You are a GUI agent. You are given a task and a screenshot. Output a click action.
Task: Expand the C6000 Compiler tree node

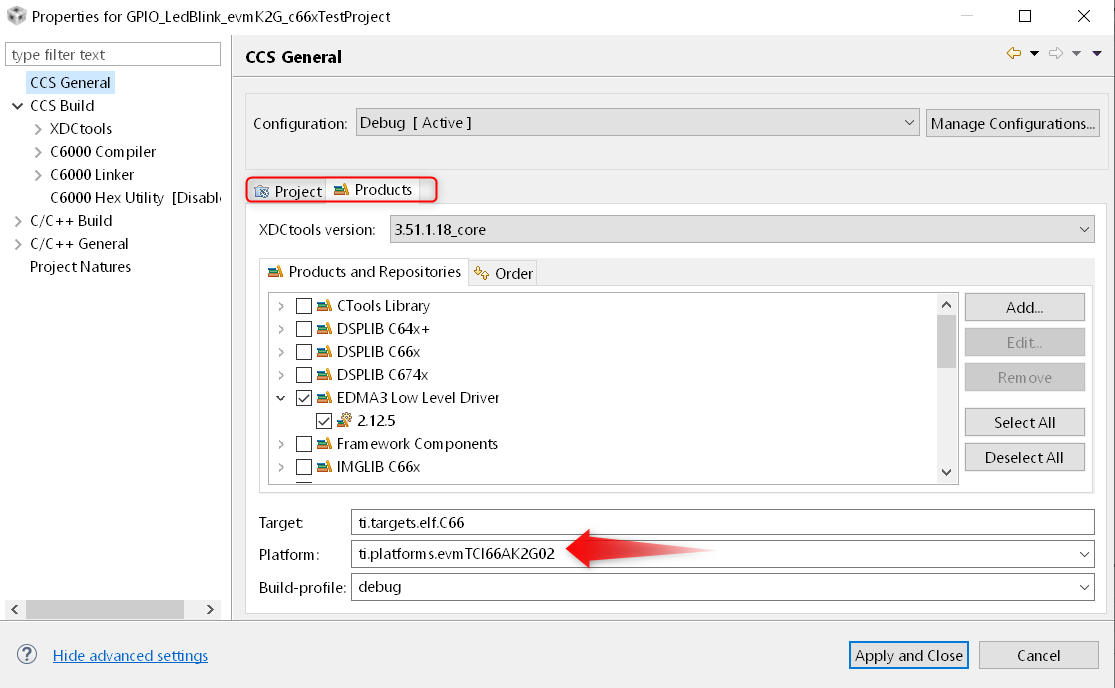pyautogui.click(x=38, y=152)
